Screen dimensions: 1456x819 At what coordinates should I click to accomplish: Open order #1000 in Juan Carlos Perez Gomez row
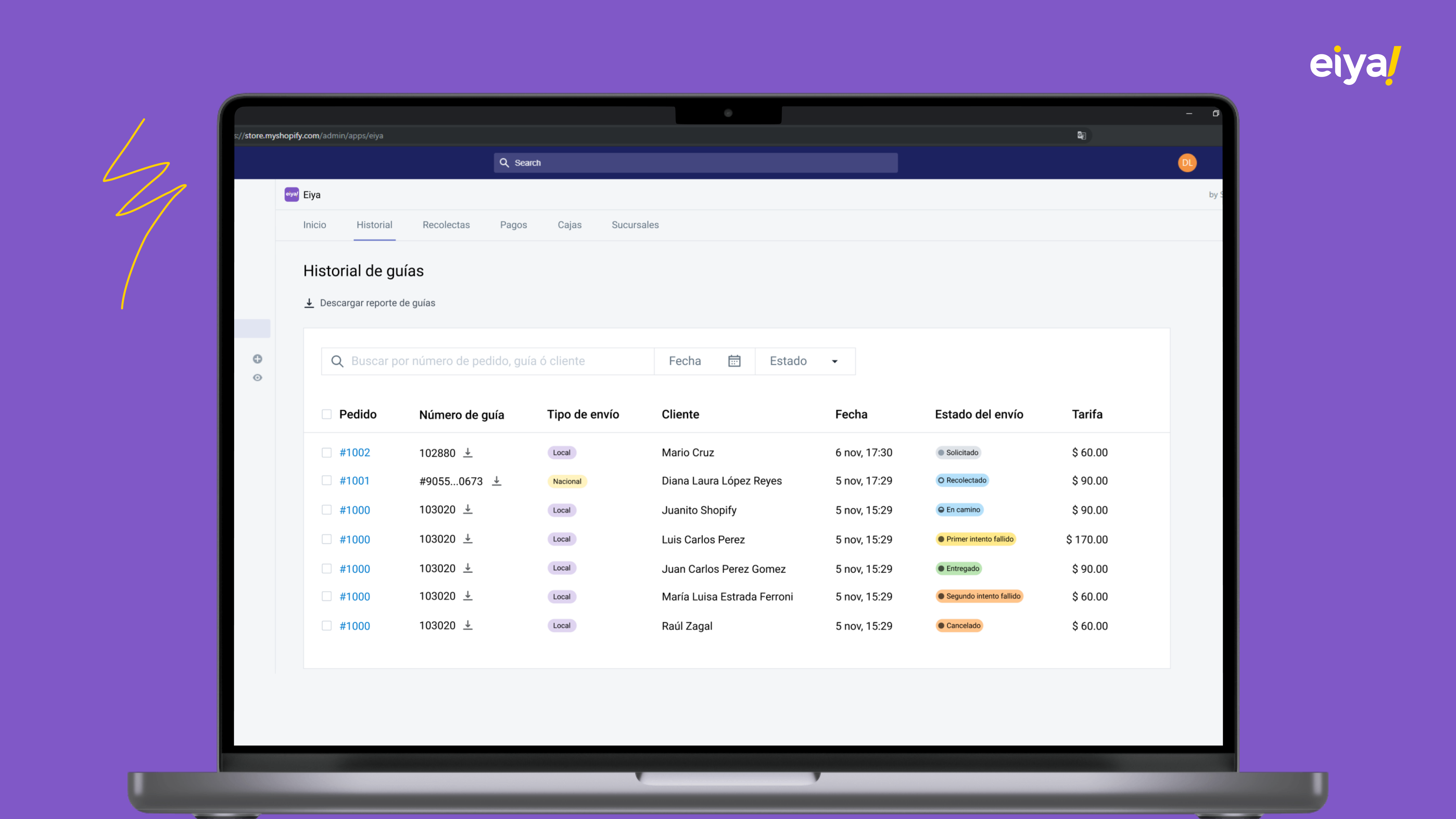pos(354,569)
